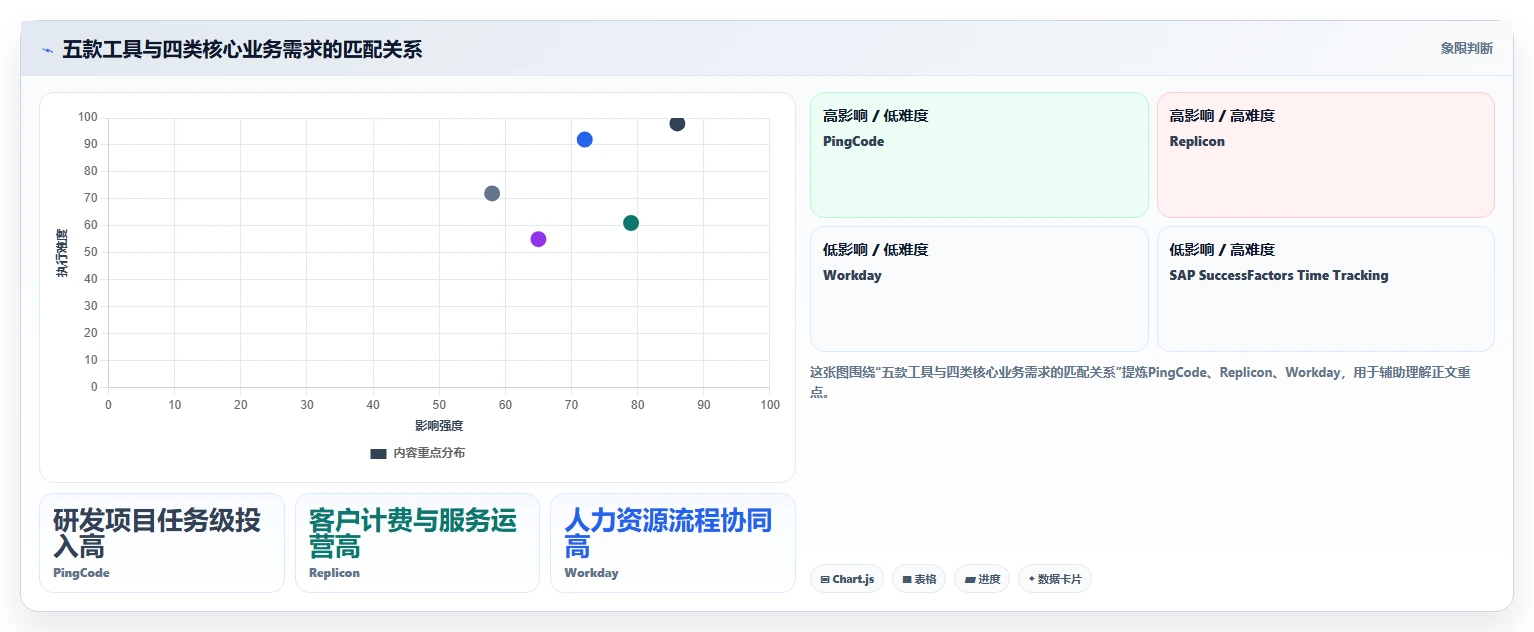The height and width of the screenshot is (632, 1534).
Task: Select the 客户计费与服务运营高 card
Action: (x=417, y=543)
